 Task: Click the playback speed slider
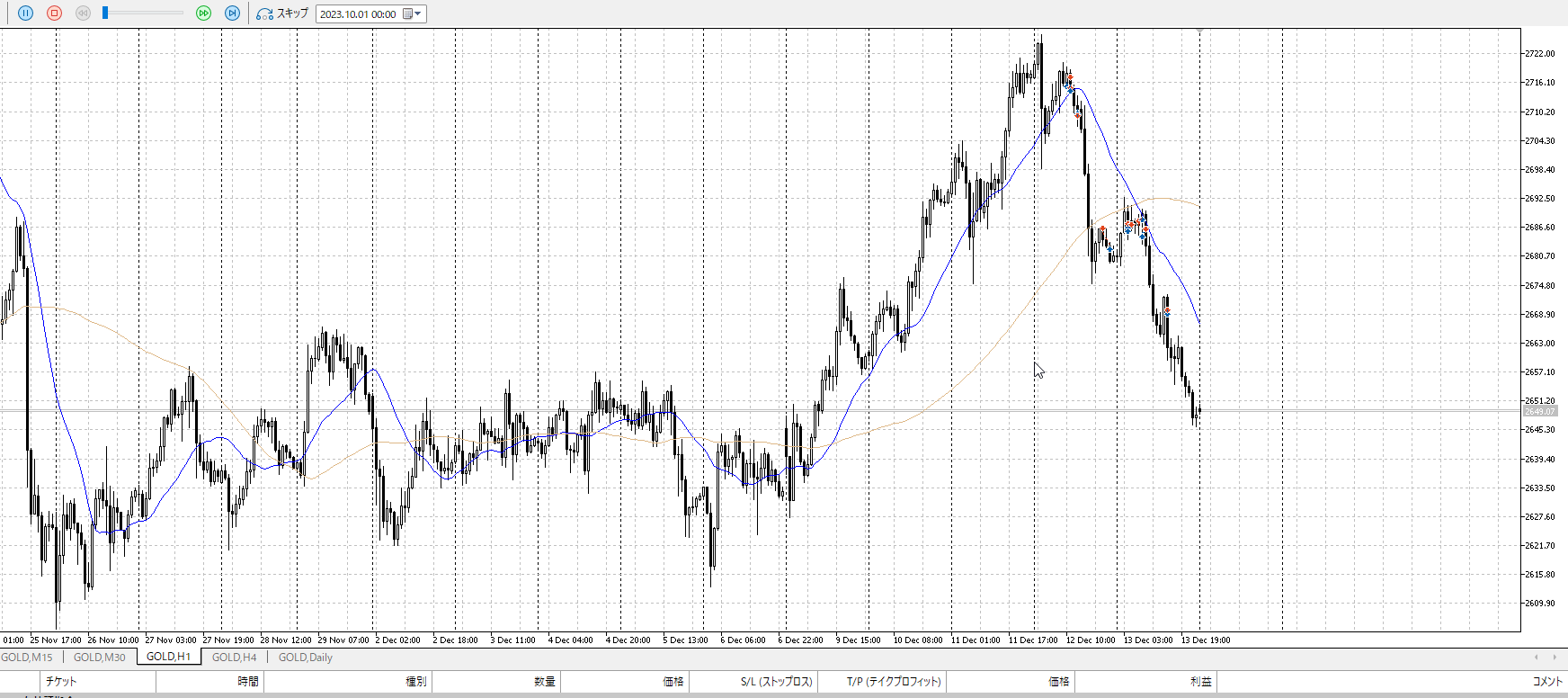coord(144,13)
